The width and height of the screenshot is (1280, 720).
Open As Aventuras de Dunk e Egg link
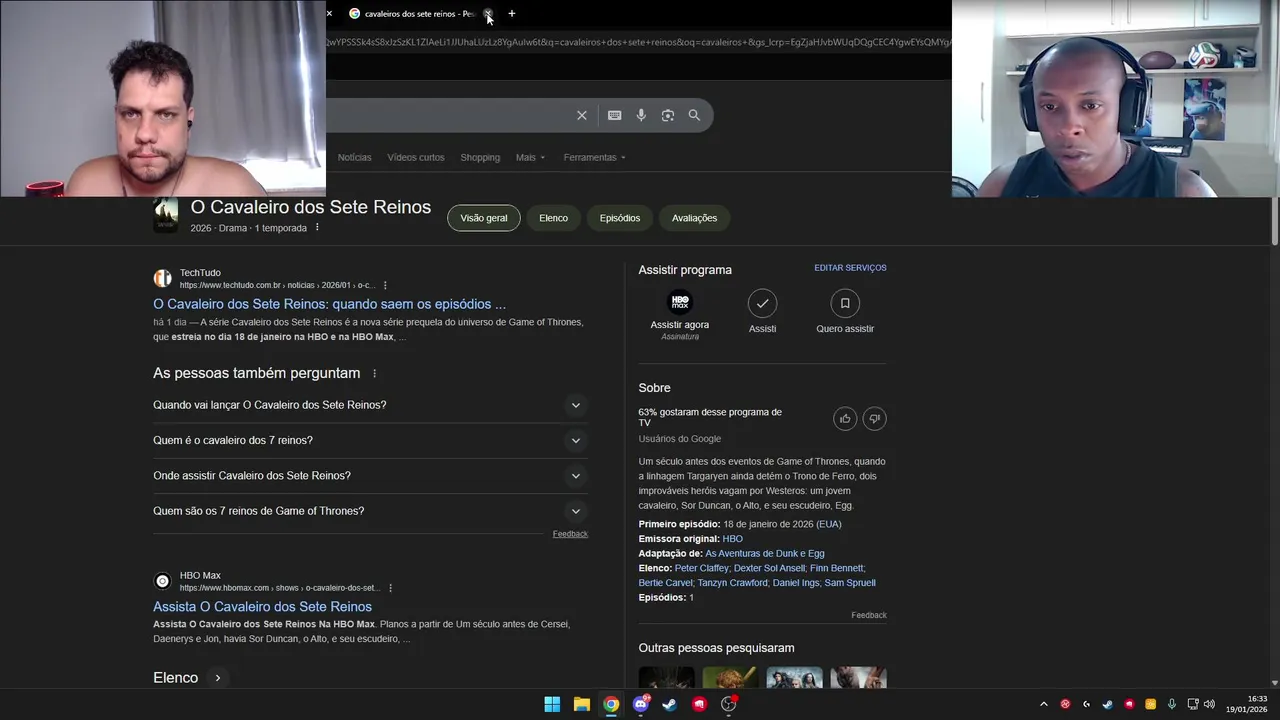(765, 554)
